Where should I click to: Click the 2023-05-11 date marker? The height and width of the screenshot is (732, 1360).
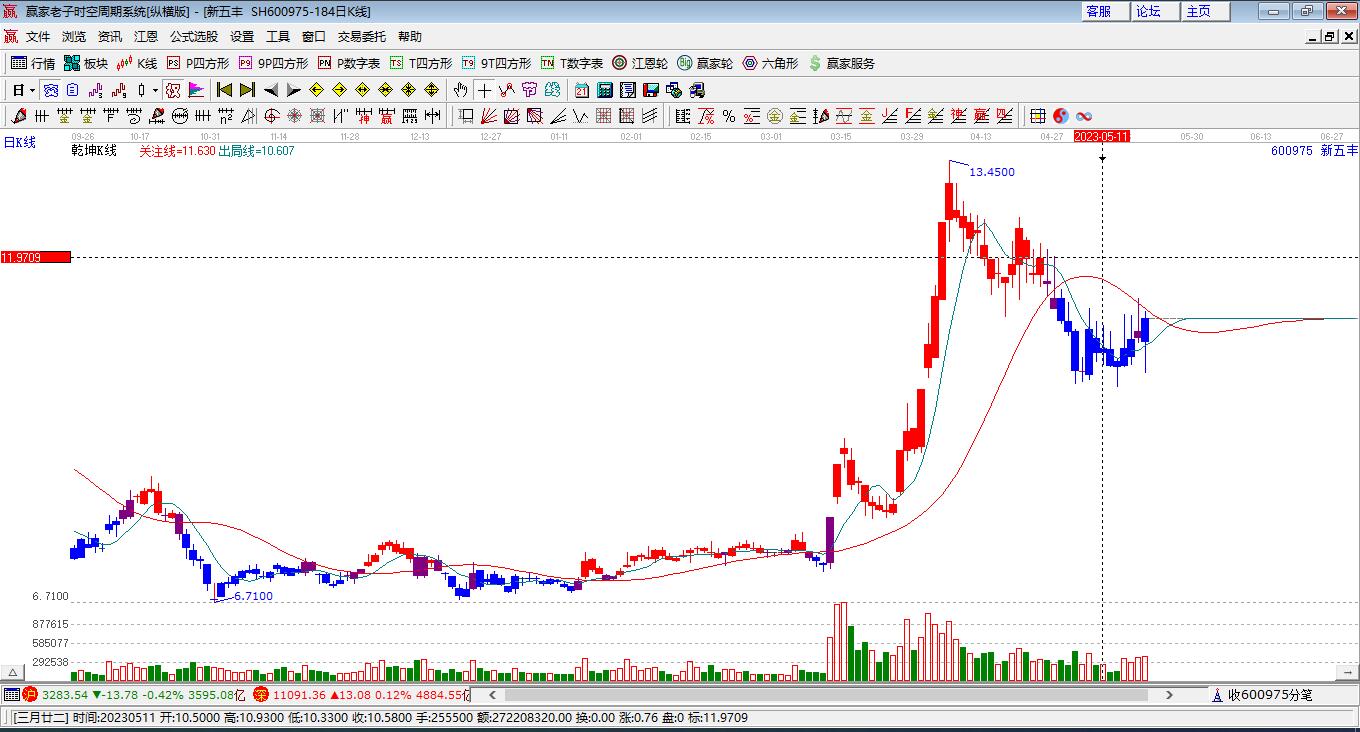tap(1102, 136)
